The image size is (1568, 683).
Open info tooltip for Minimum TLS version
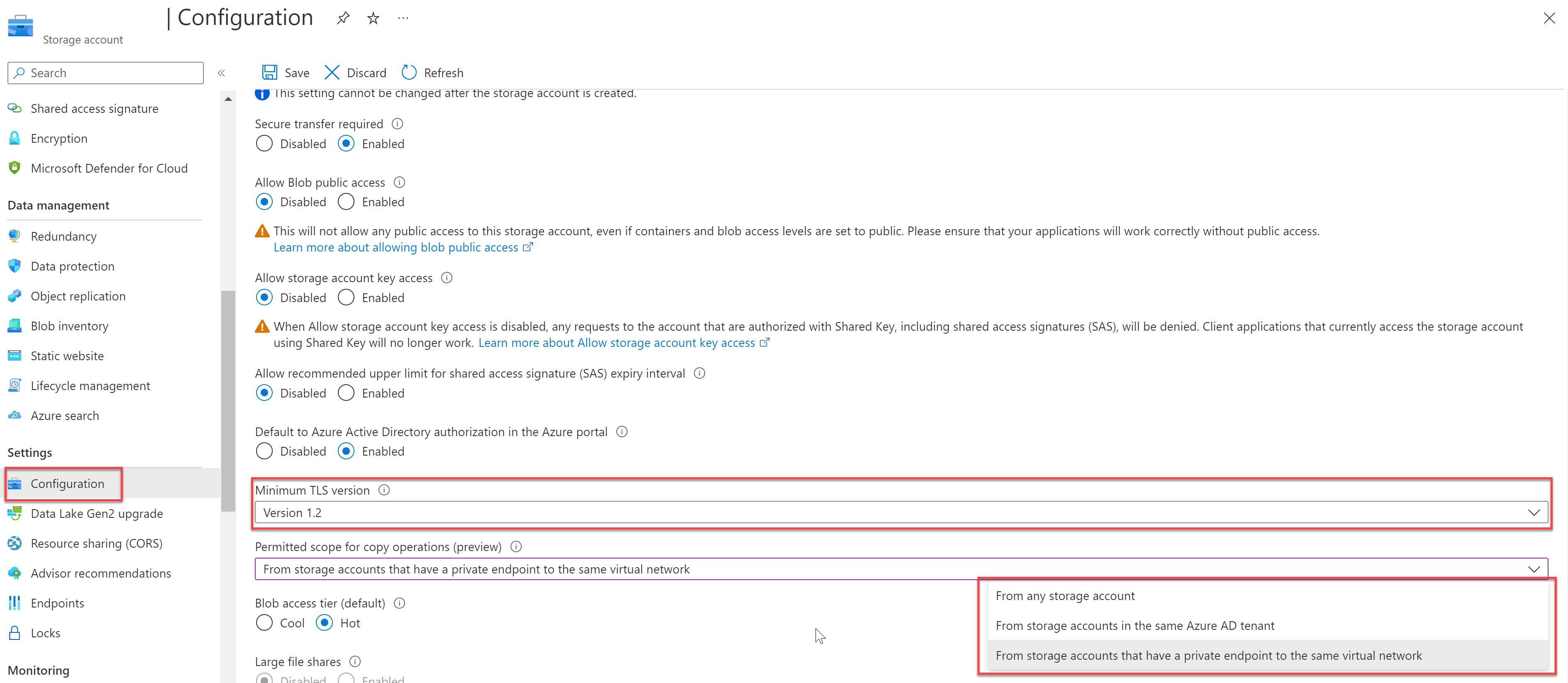pos(384,490)
